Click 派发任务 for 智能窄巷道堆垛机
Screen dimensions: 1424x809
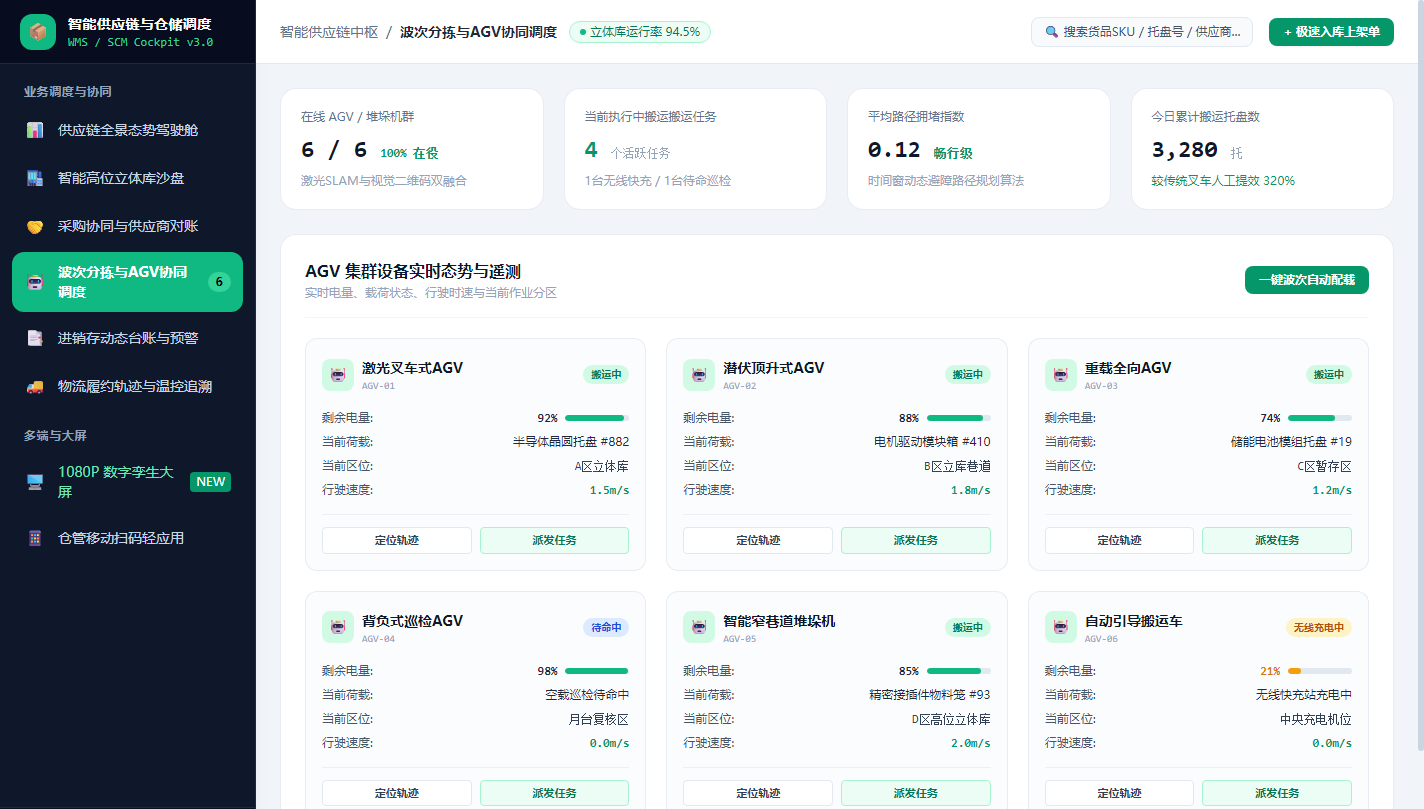pyautogui.click(x=916, y=793)
